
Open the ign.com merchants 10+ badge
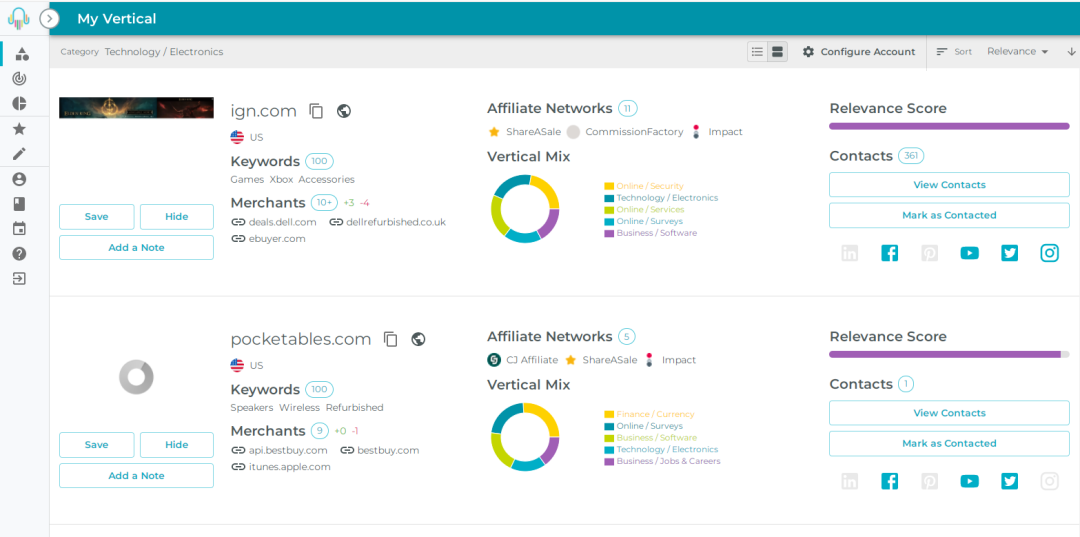click(x=324, y=202)
